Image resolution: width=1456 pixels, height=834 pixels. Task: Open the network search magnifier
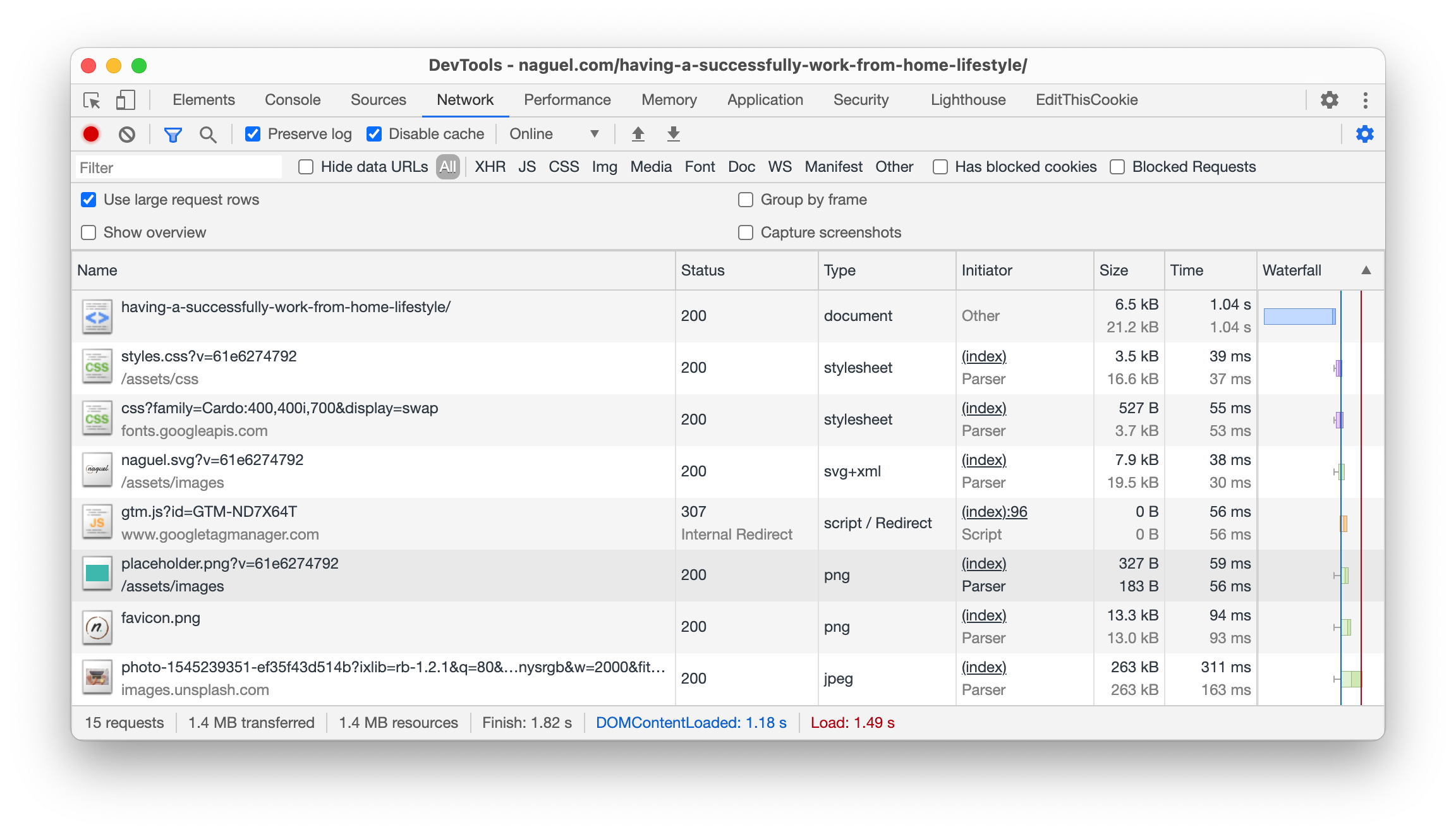pos(208,134)
